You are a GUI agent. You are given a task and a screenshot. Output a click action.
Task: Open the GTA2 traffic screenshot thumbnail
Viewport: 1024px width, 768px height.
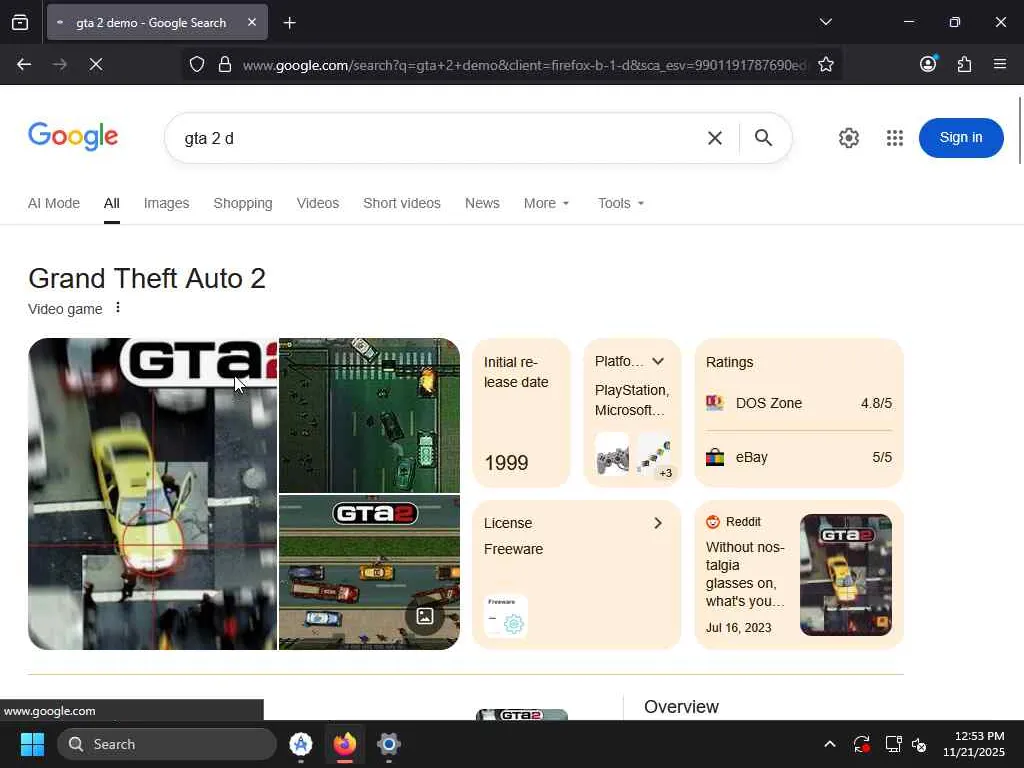point(370,573)
